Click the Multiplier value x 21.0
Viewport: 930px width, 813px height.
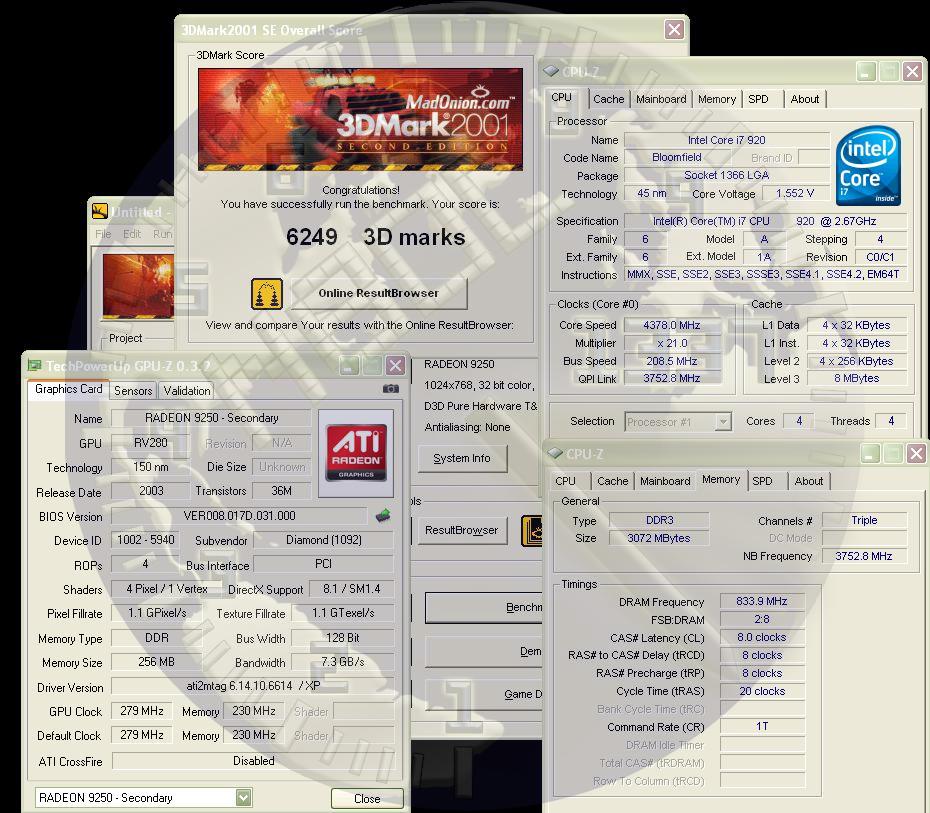pos(672,343)
